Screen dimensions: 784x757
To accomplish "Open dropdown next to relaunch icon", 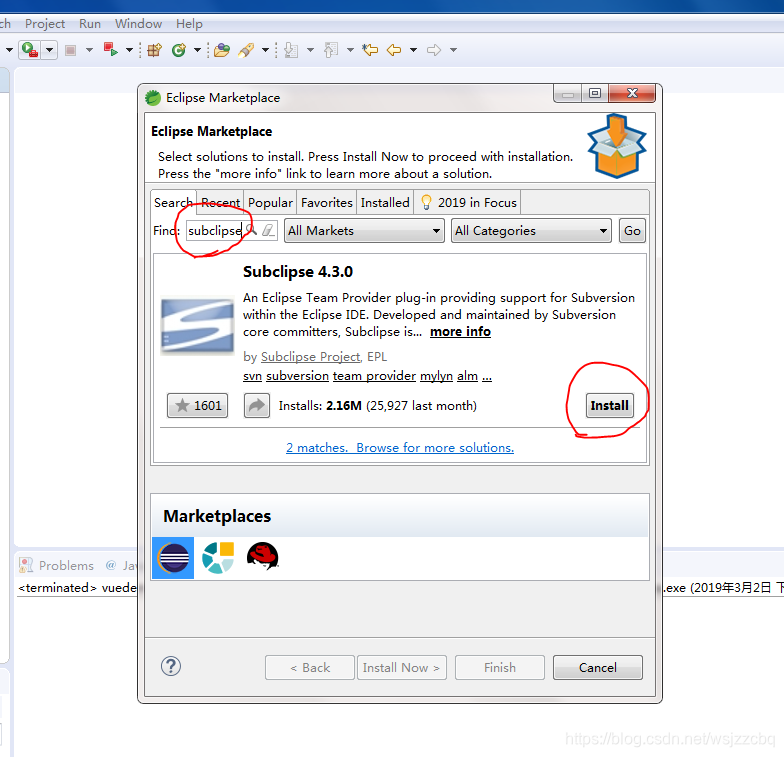I will [x=129, y=50].
